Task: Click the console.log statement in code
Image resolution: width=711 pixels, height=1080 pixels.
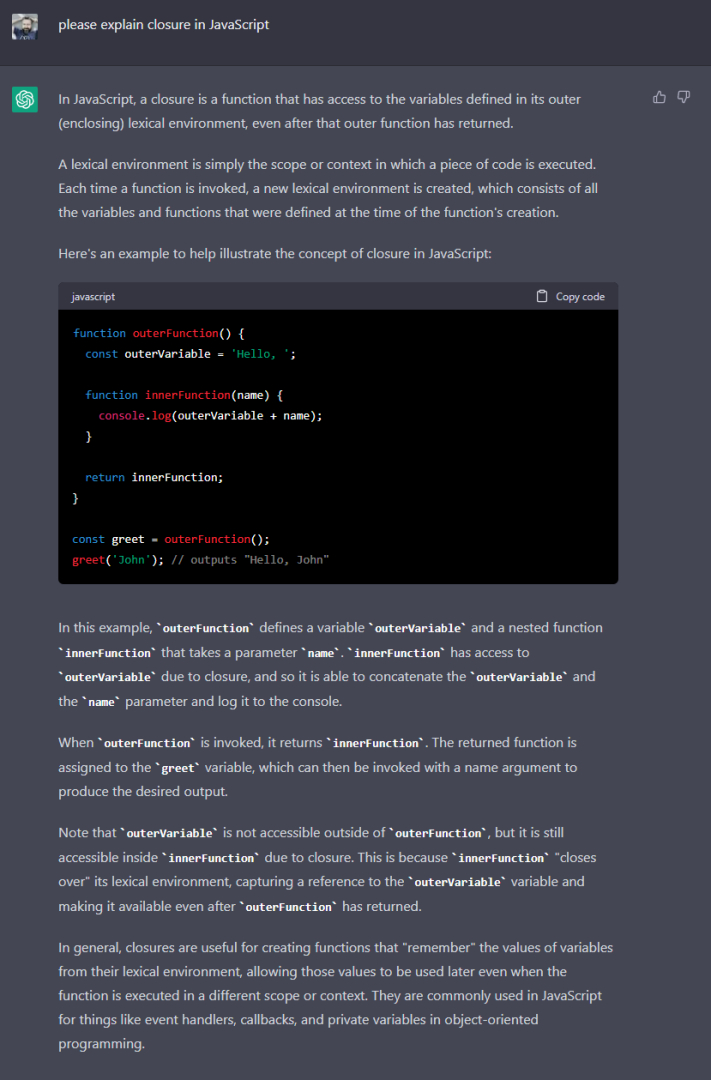Action: [x=210, y=415]
